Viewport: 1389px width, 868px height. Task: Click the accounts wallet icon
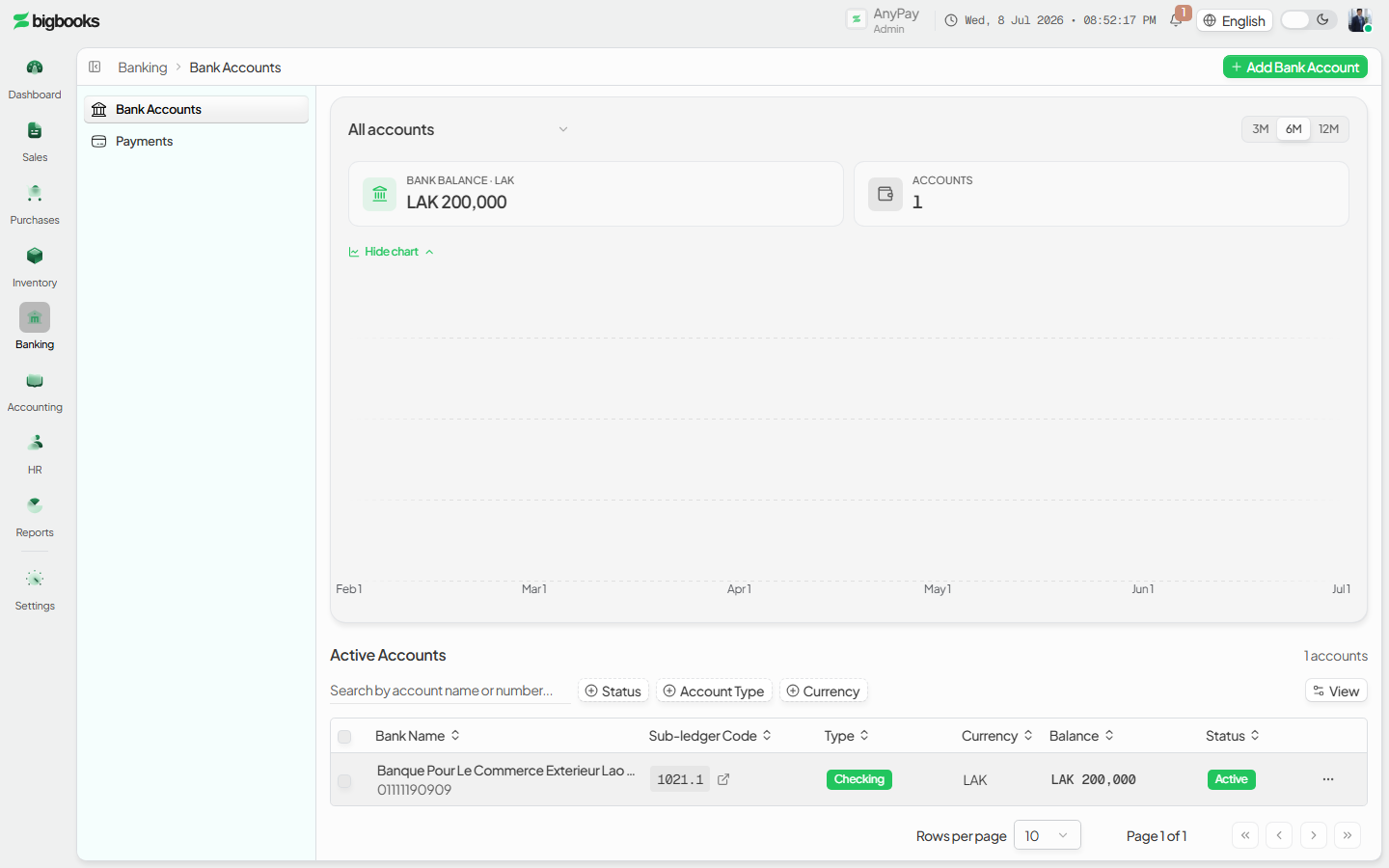coord(885,194)
